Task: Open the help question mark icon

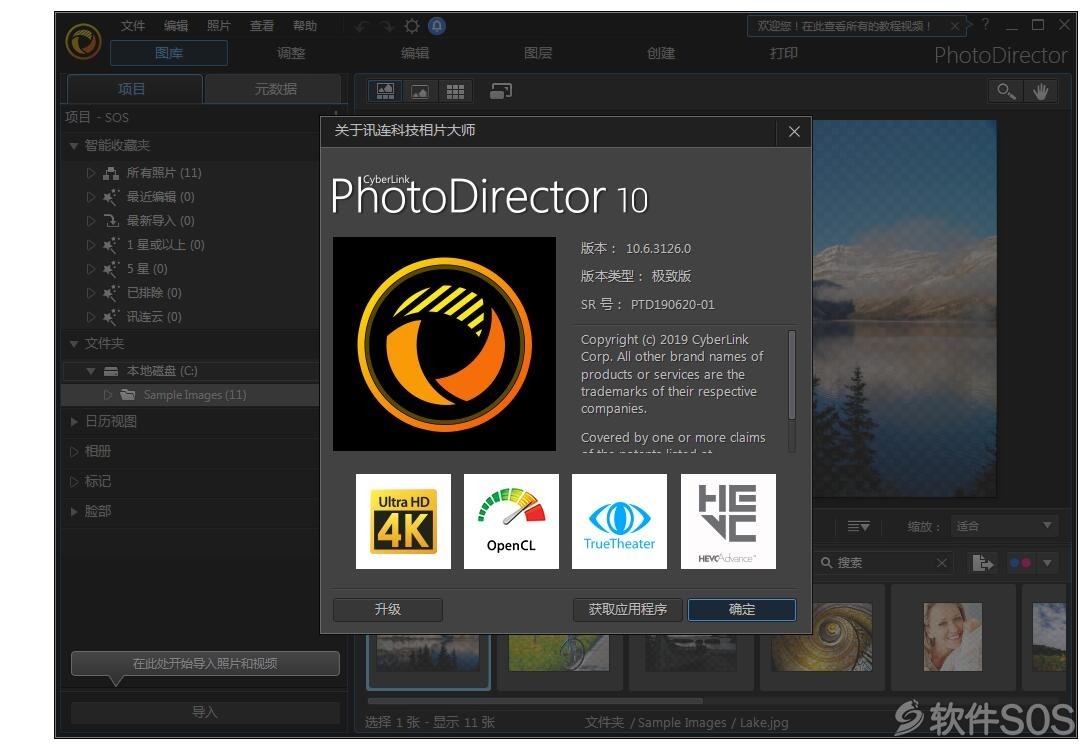Action: 985,25
